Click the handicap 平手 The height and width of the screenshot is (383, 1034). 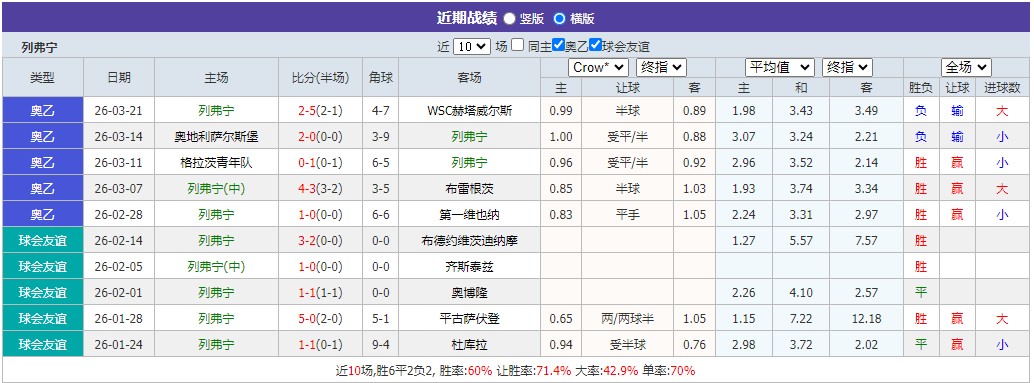tap(627, 214)
